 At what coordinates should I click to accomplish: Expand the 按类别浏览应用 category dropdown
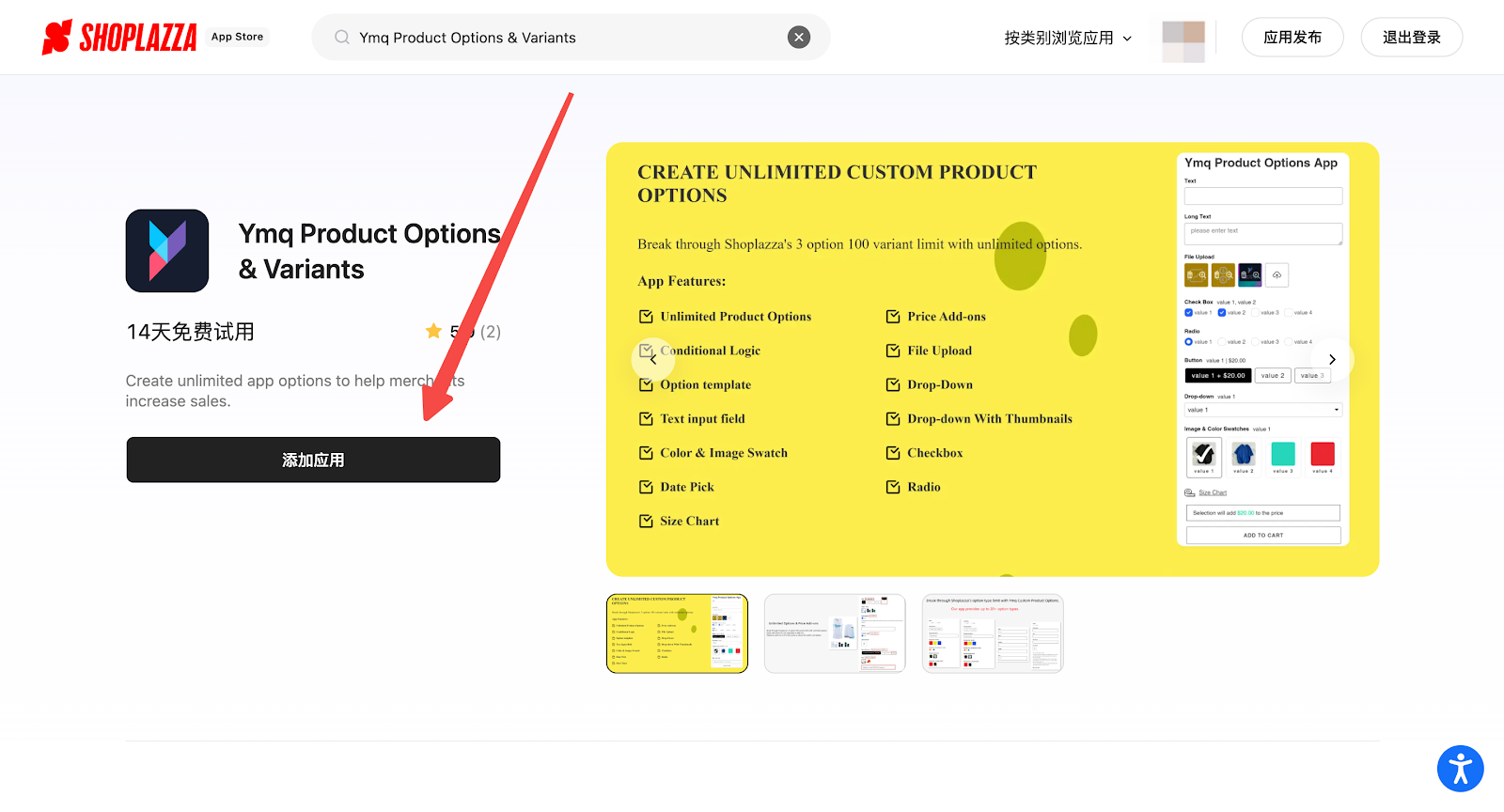[x=1068, y=38]
